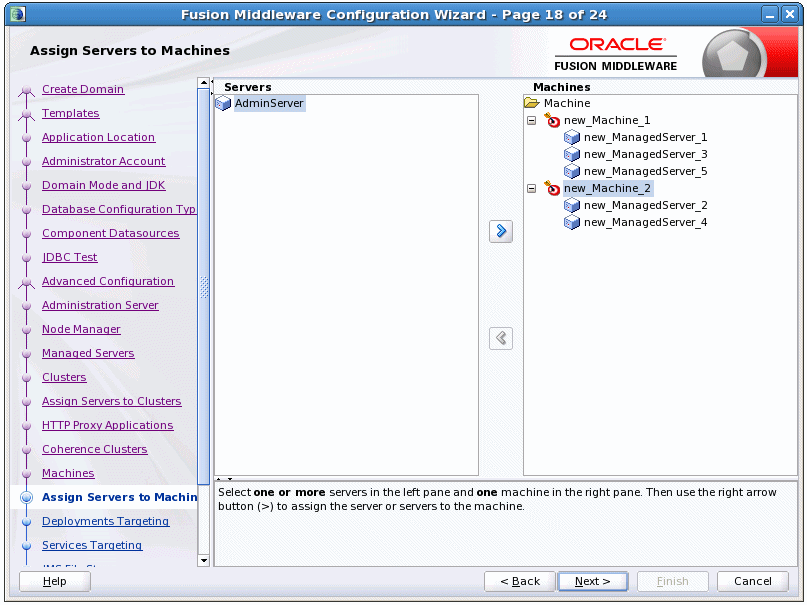Click the sidebar scroll up arrow
This screenshot has width=807, height=605.
(204, 83)
